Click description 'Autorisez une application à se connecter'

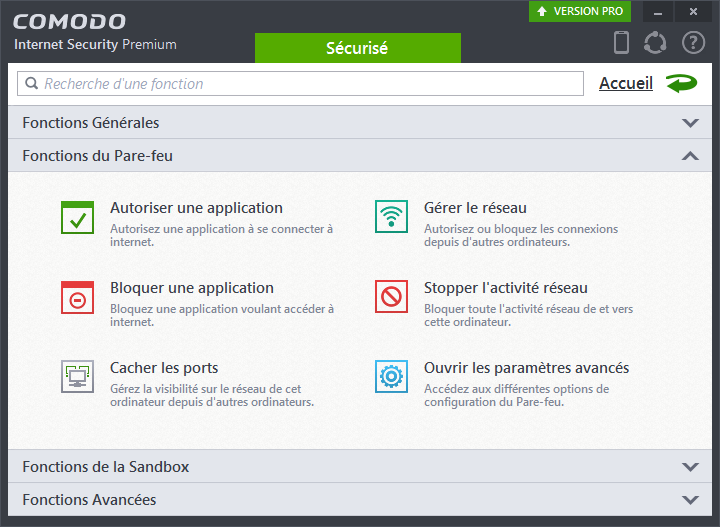coord(221,235)
